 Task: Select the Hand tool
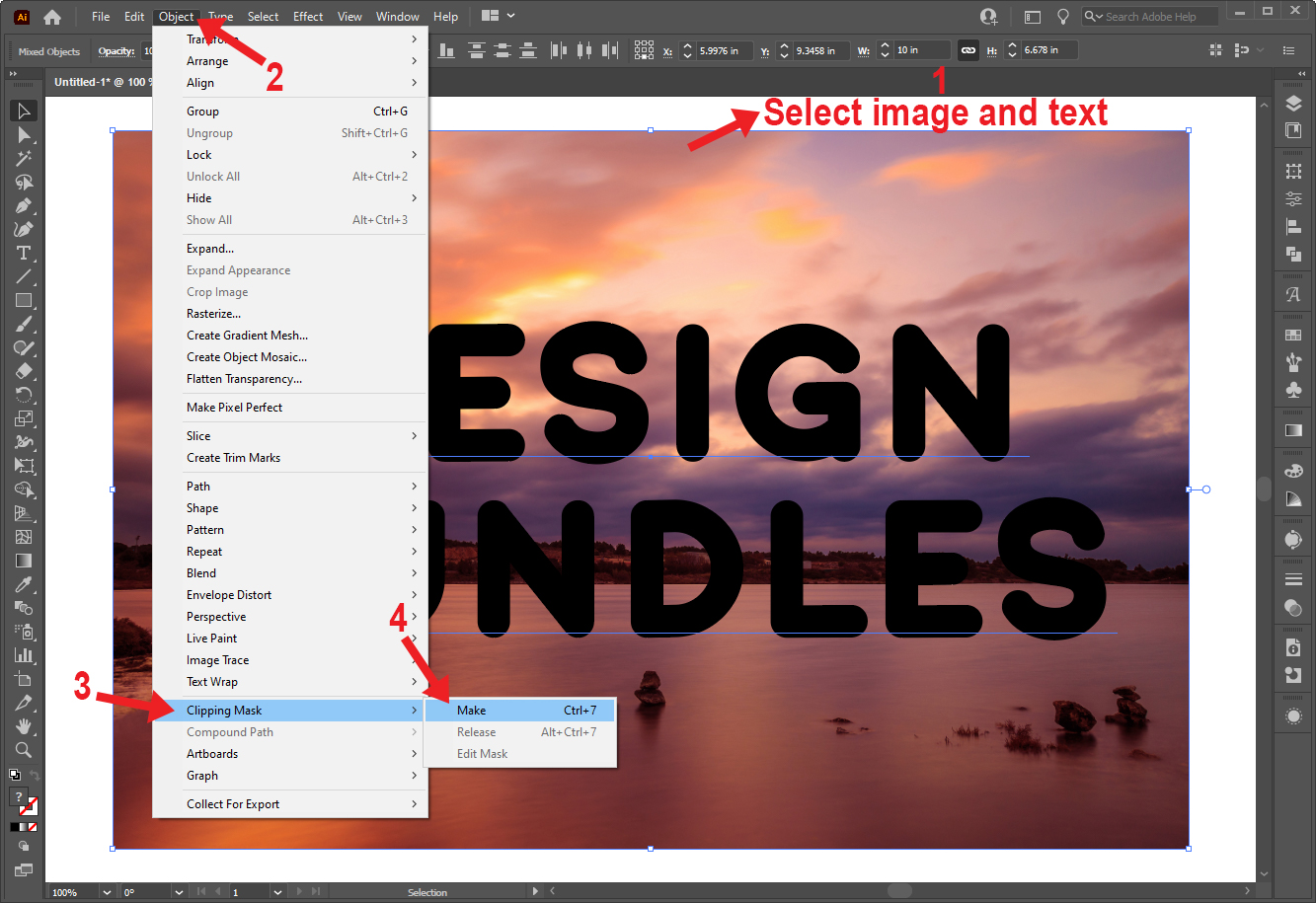tap(24, 726)
